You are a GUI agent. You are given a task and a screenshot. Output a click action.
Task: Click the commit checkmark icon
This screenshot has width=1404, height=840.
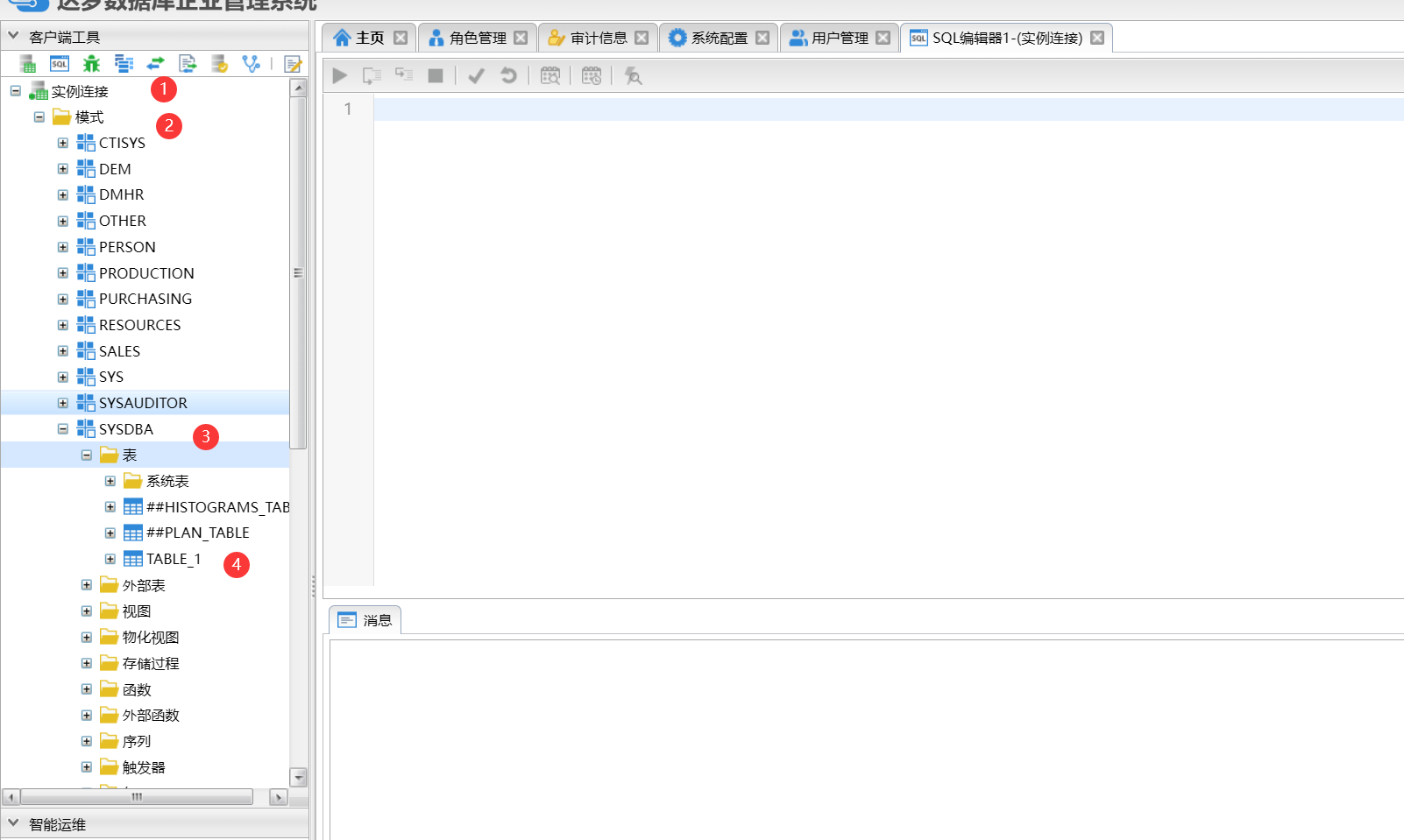click(x=476, y=76)
